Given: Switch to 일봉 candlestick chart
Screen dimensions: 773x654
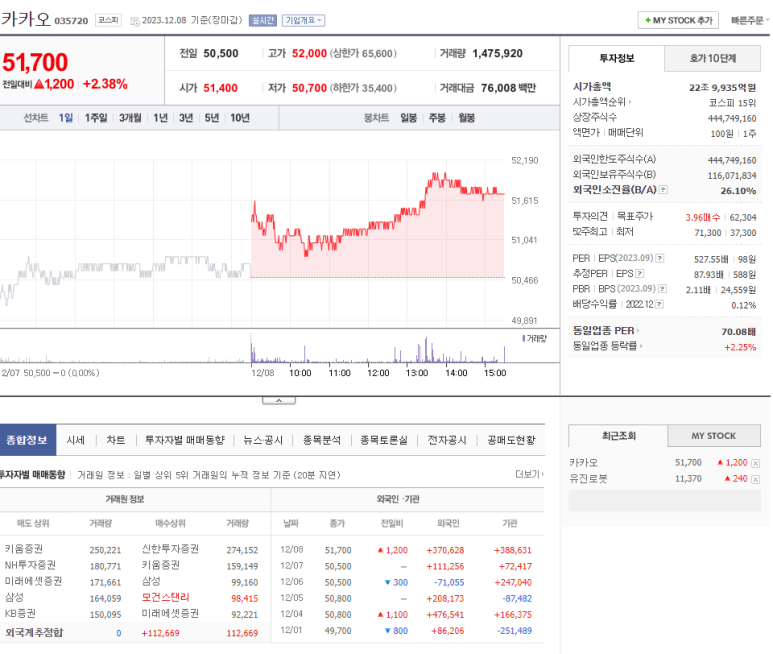Looking at the screenshot, I should point(409,118).
